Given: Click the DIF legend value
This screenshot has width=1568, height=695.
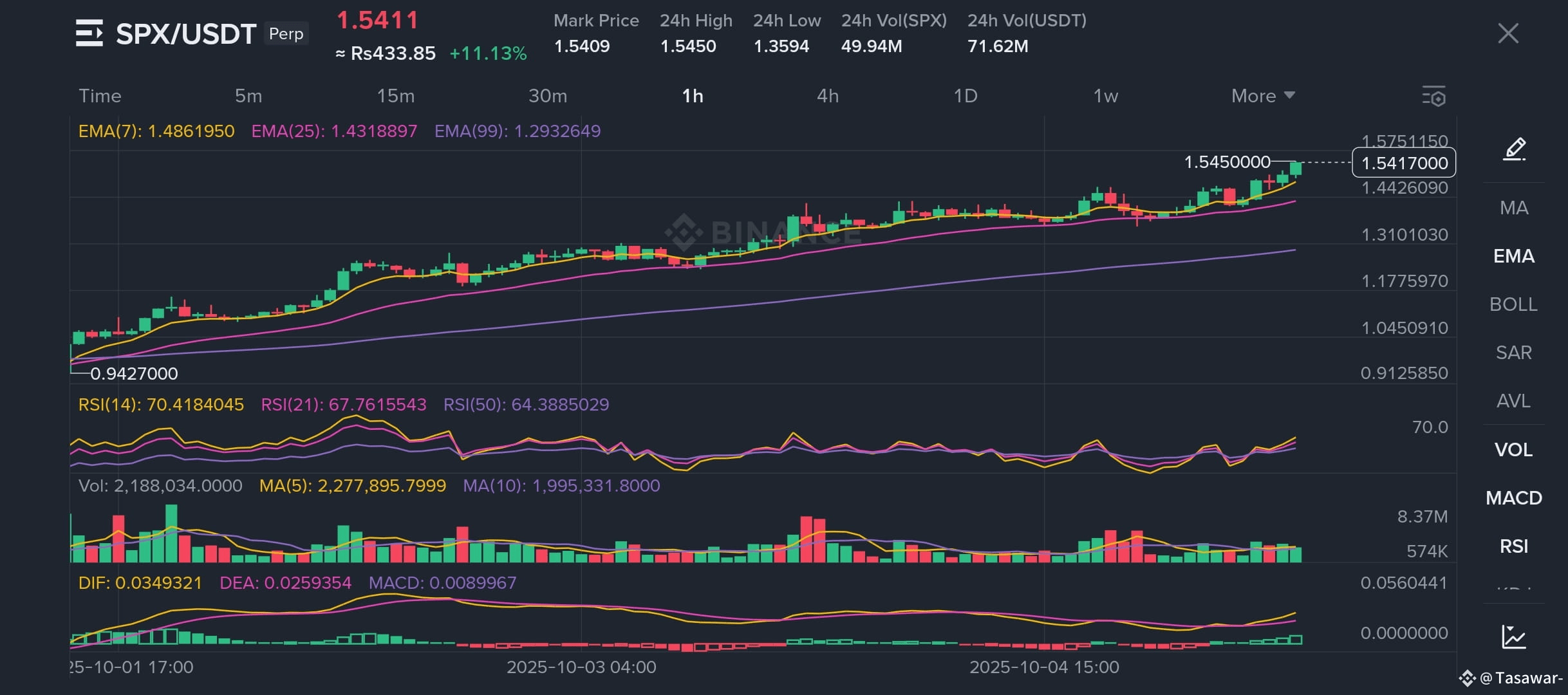Looking at the screenshot, I should click(140, 583).
